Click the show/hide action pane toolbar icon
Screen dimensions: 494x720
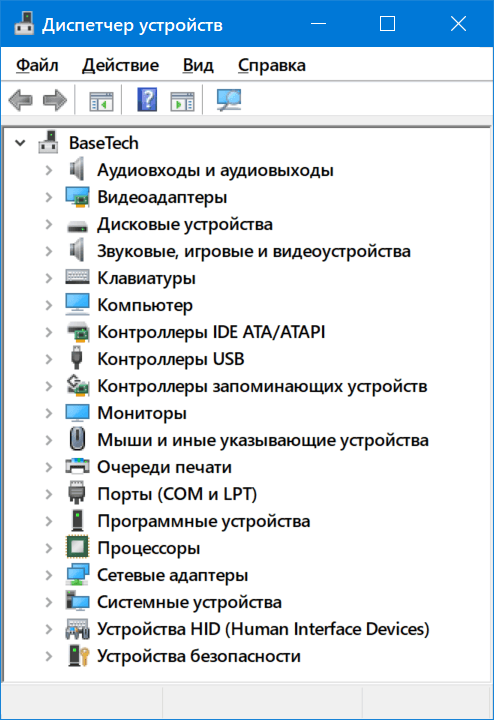tap(182, 101)
